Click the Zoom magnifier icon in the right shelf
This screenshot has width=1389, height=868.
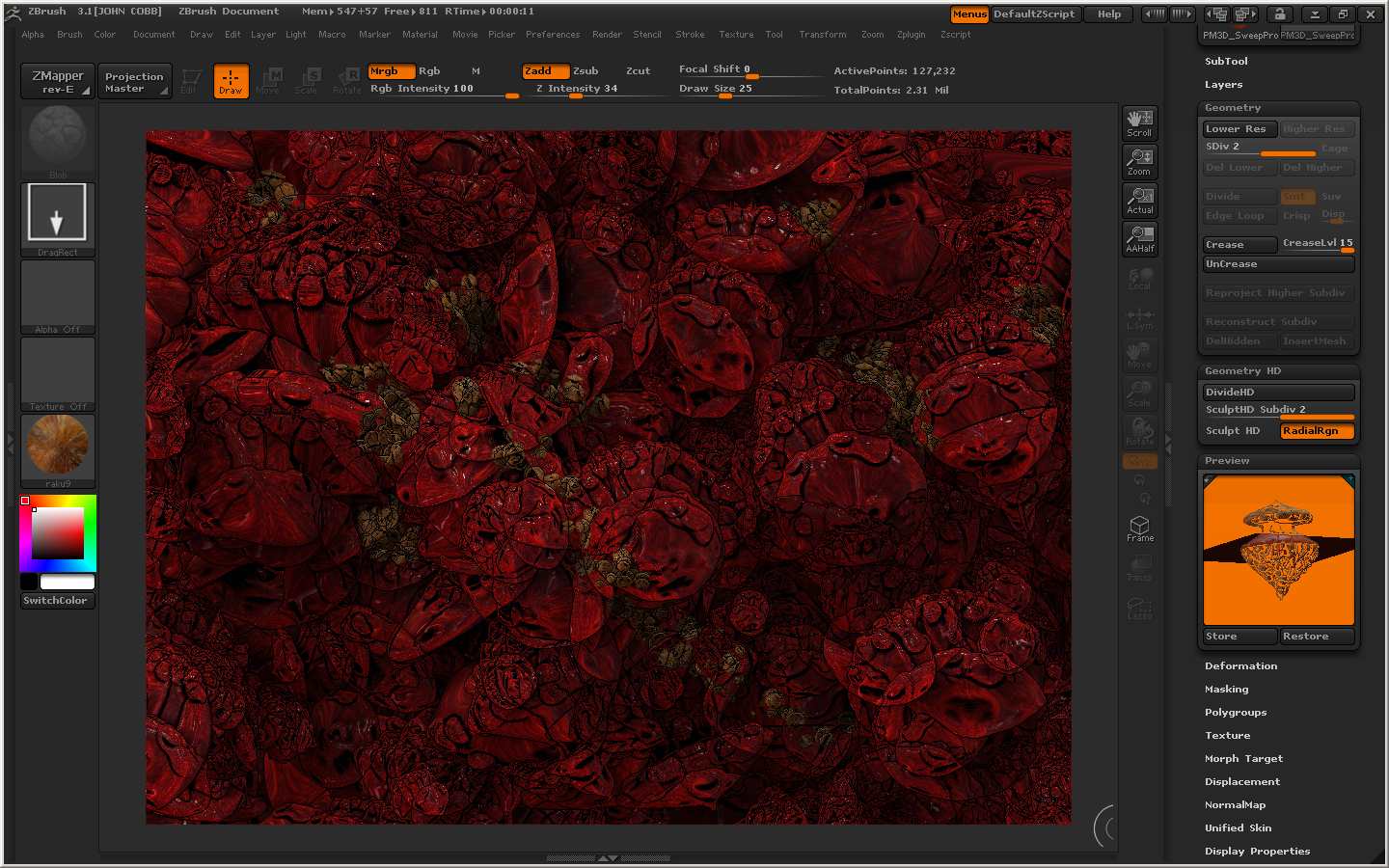1139,162
